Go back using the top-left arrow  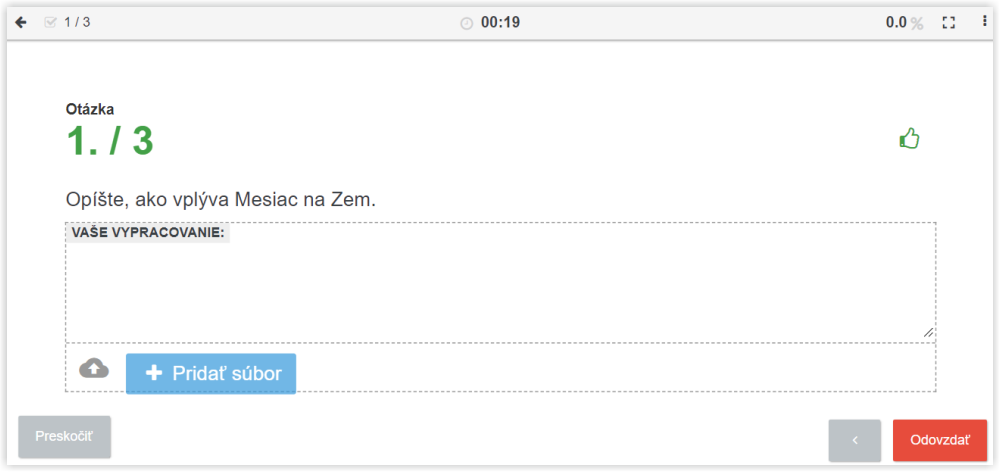click(x=21, y=23)
